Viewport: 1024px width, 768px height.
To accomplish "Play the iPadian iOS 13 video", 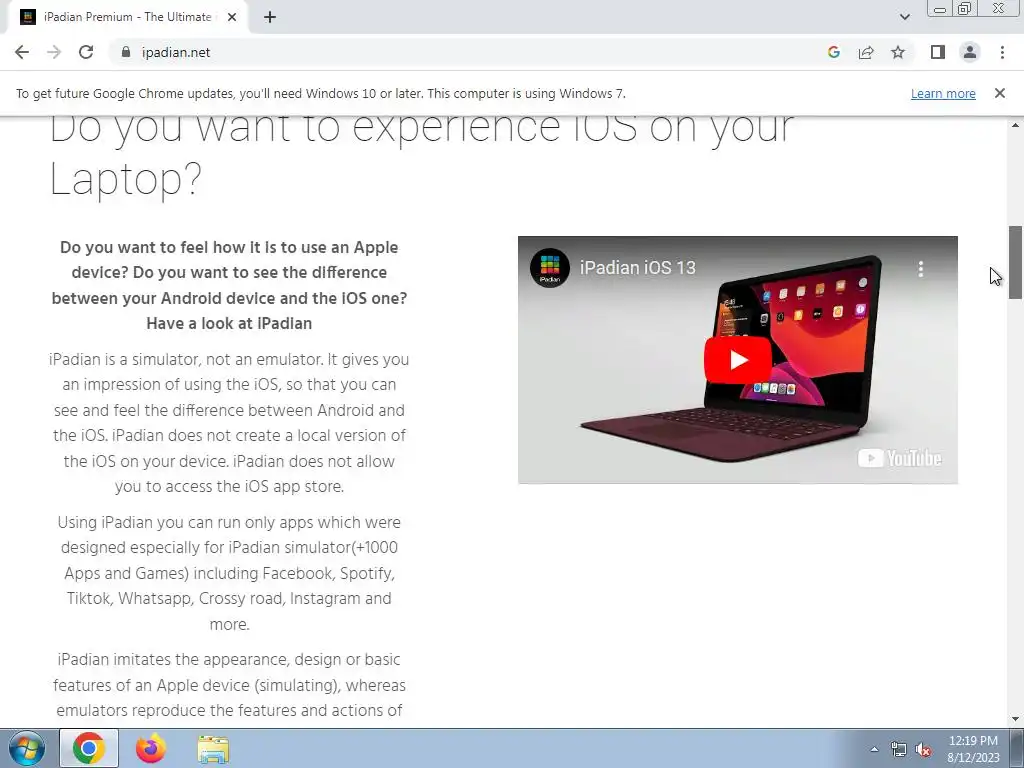I will [738, 360].
